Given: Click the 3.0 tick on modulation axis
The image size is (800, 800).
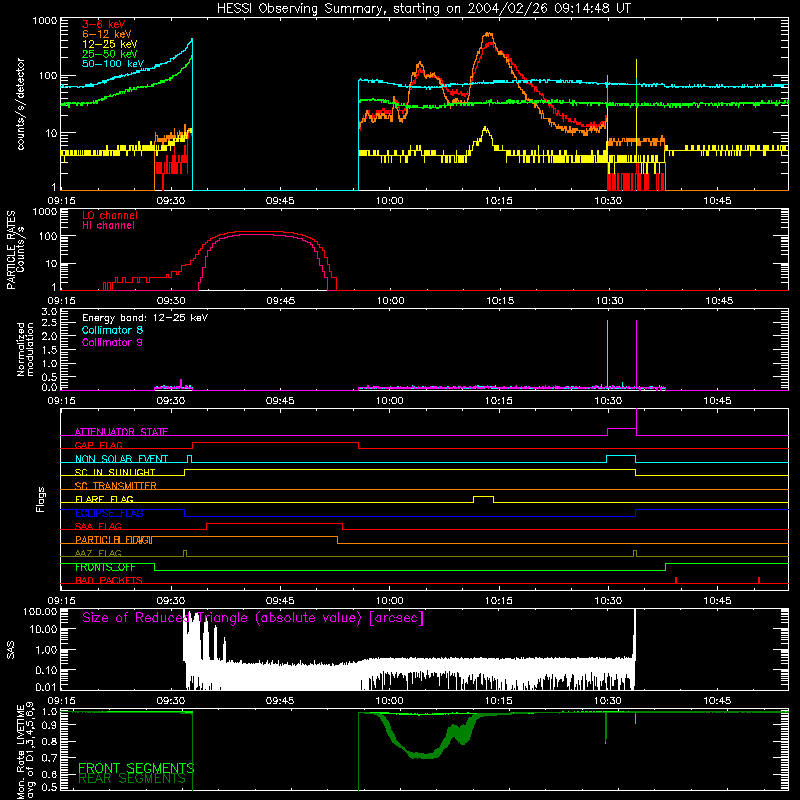Looking at the screenshot, I should coord(49,311).
